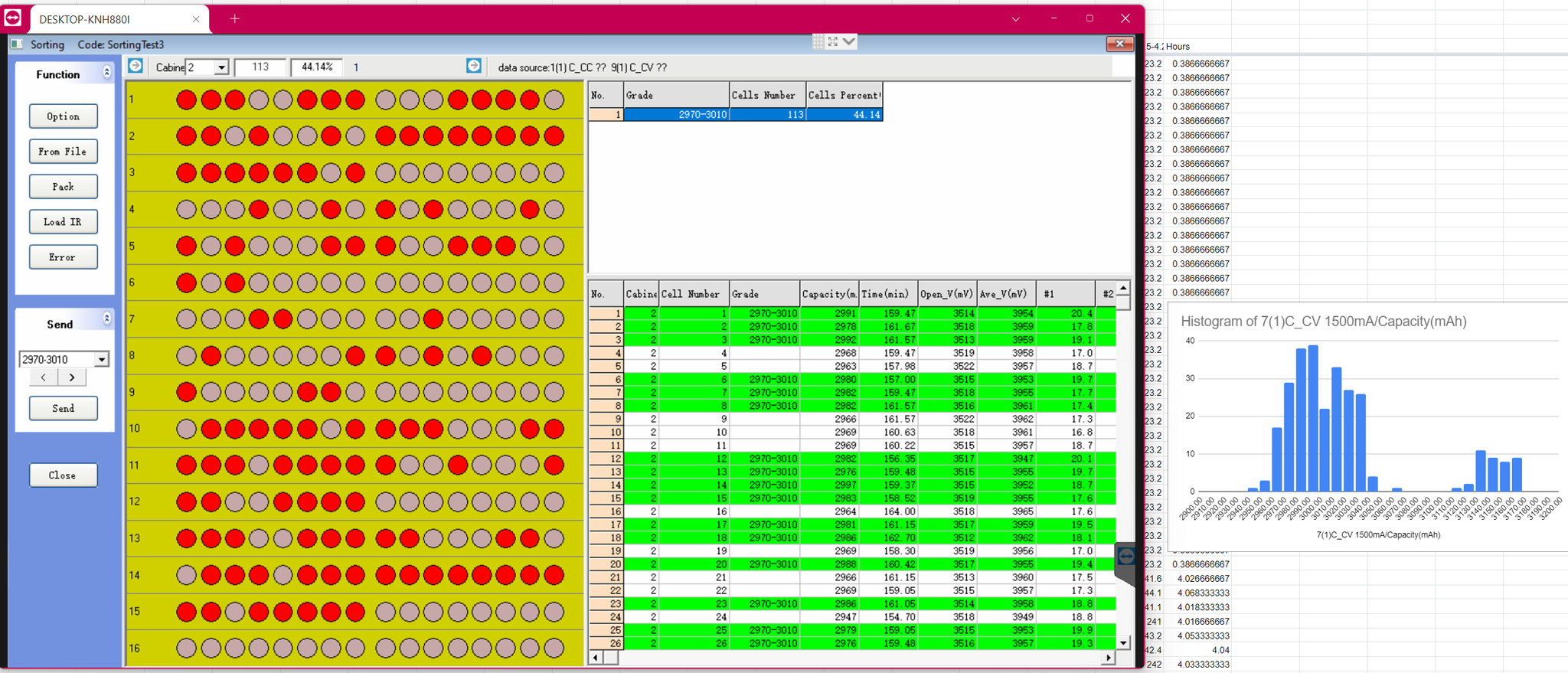Expand the floating toolbar chevron
Screen dimensions: 1568x673
point(848,41)
